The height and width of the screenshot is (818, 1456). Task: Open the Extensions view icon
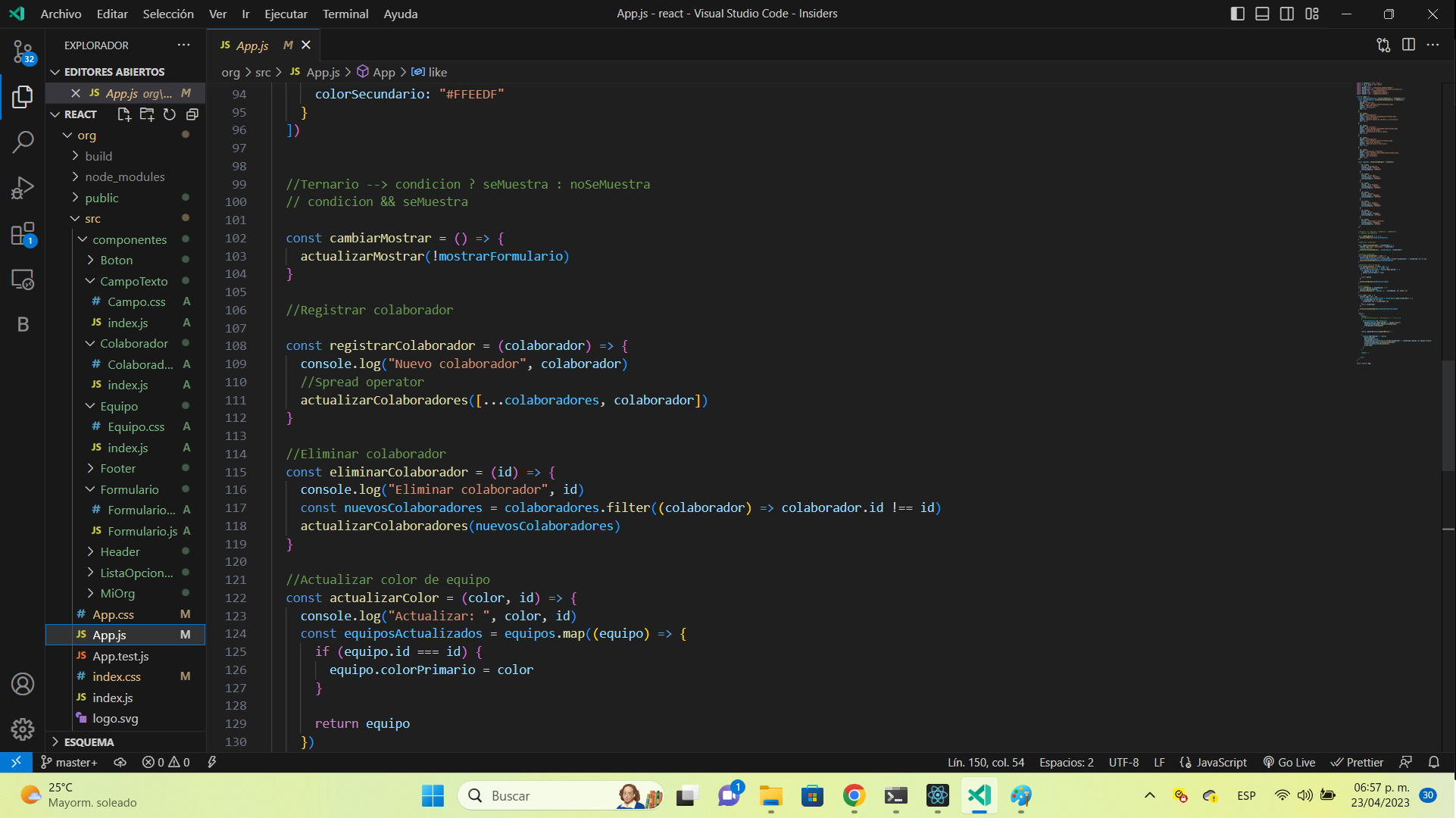[23, 234]
